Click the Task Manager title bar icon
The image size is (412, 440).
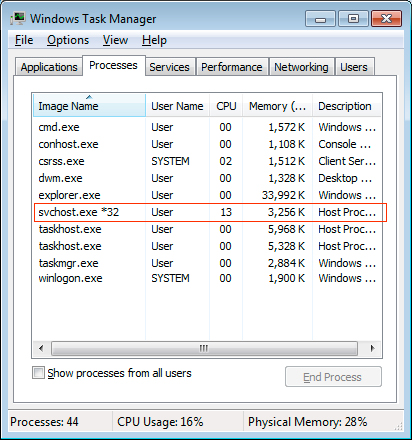point(18,19)
